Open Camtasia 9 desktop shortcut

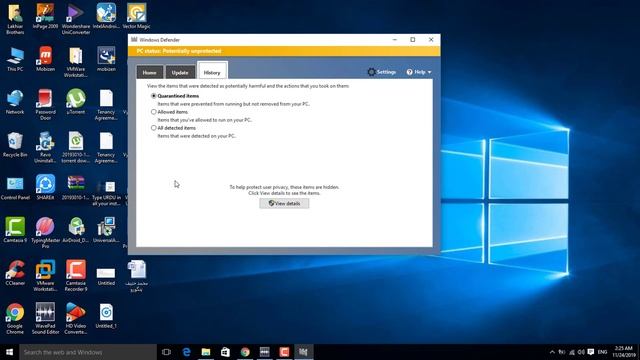[15, 230]
